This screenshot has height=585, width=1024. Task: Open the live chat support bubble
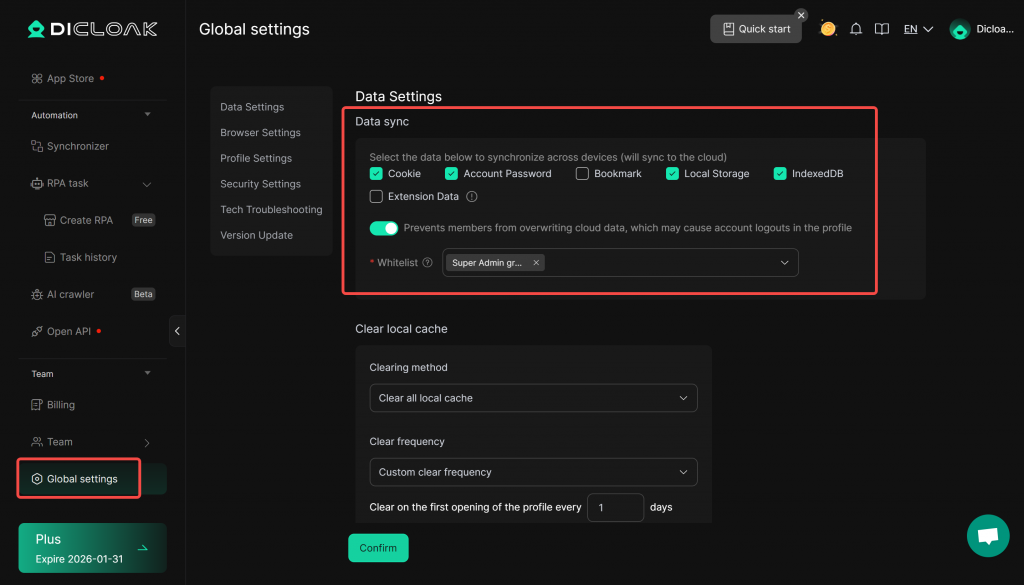pos(988,536)
